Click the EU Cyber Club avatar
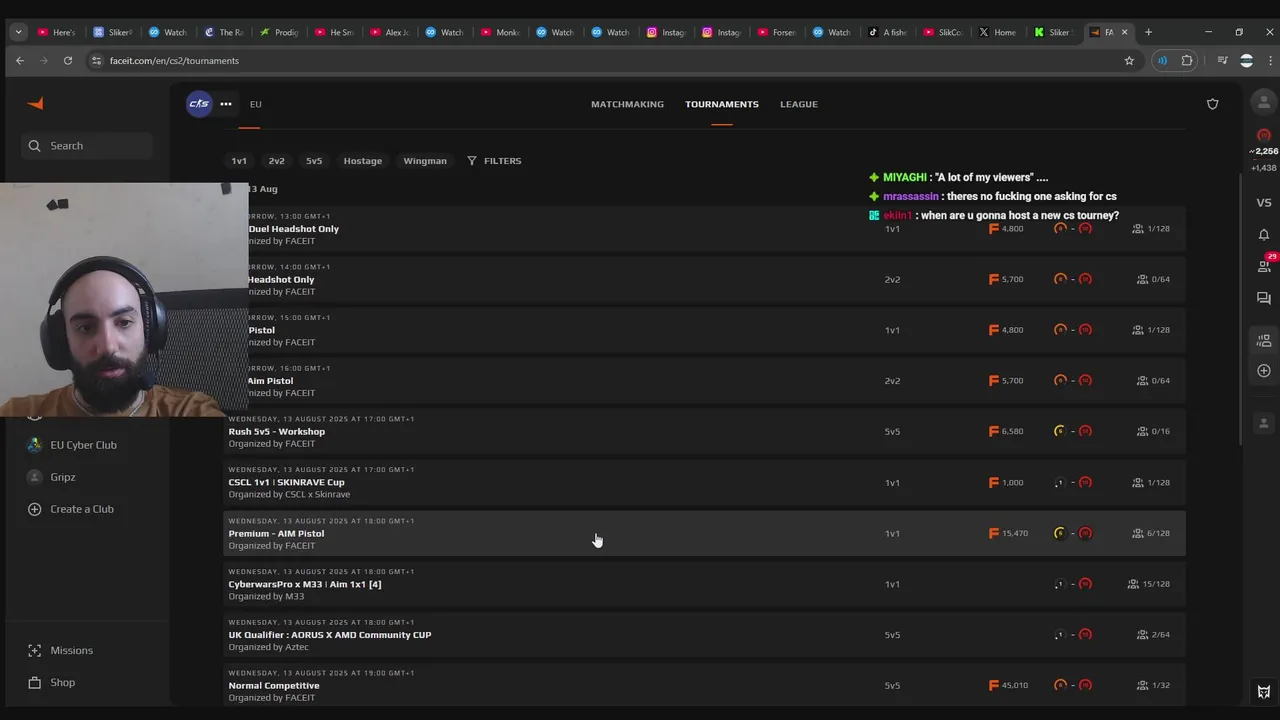The image size is (1280, 720). pyautogui.click(x=35, y=445)
